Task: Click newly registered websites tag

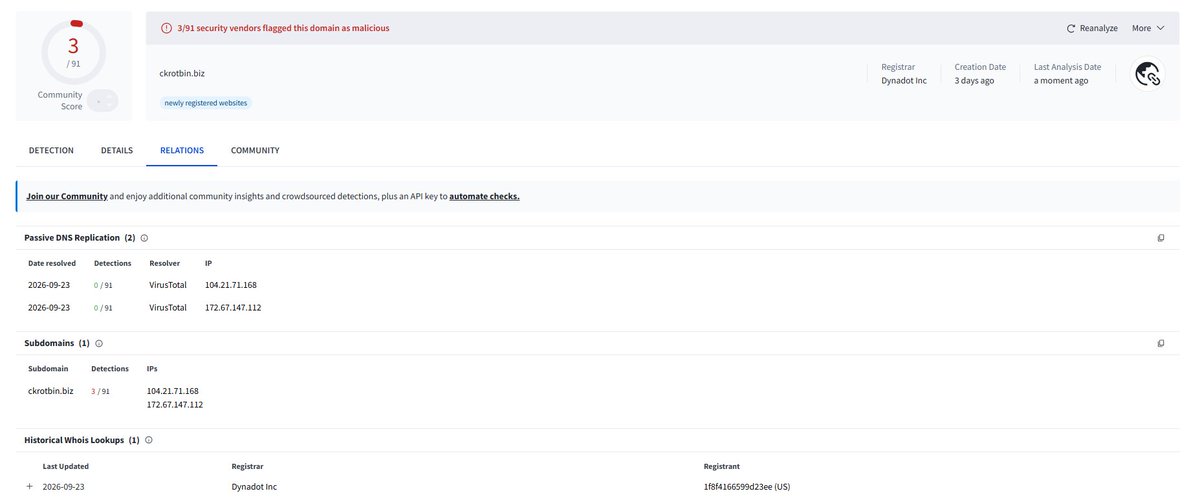Action: pos(206,103)
